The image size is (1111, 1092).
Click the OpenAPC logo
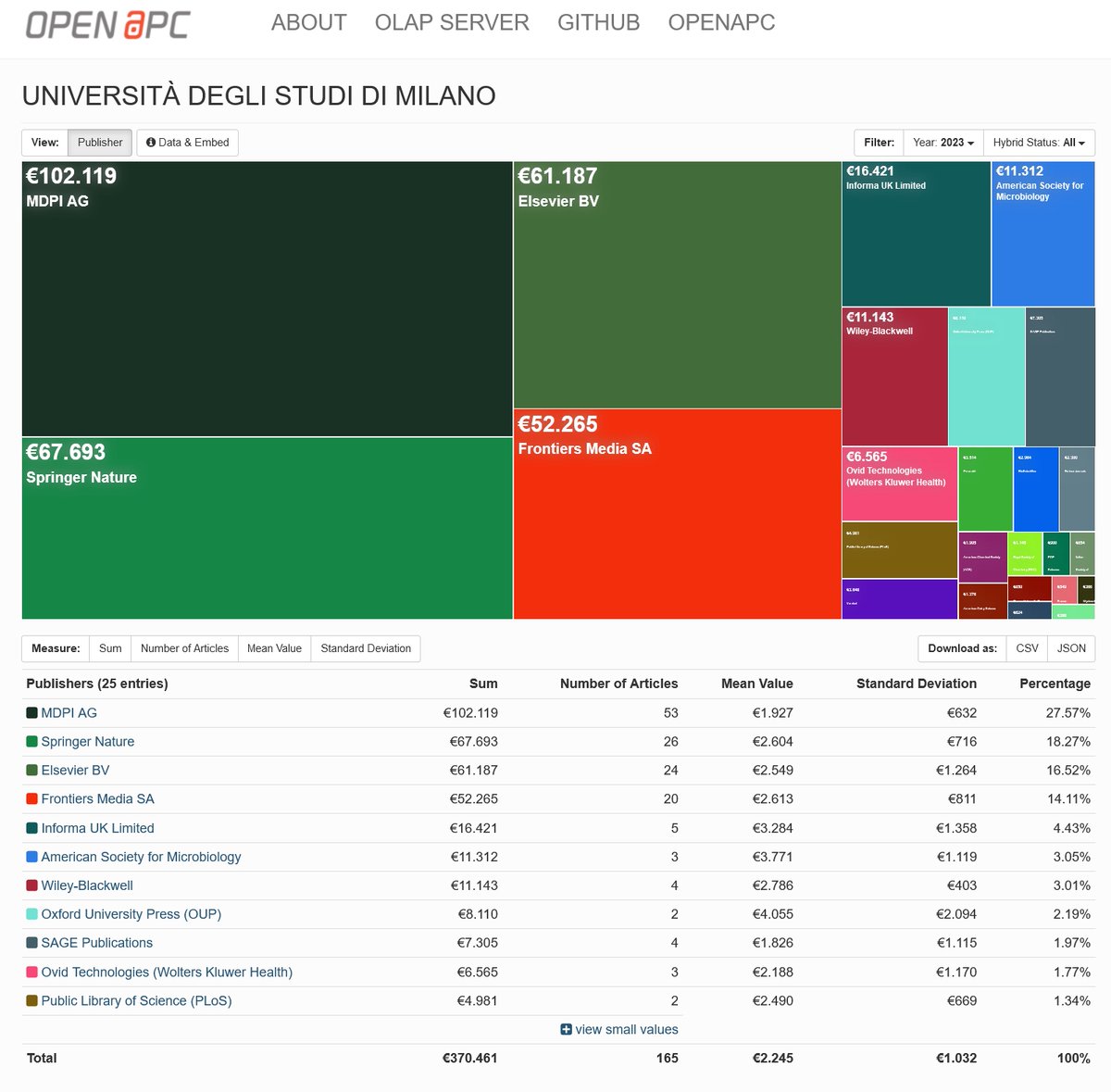pos(108,24)
